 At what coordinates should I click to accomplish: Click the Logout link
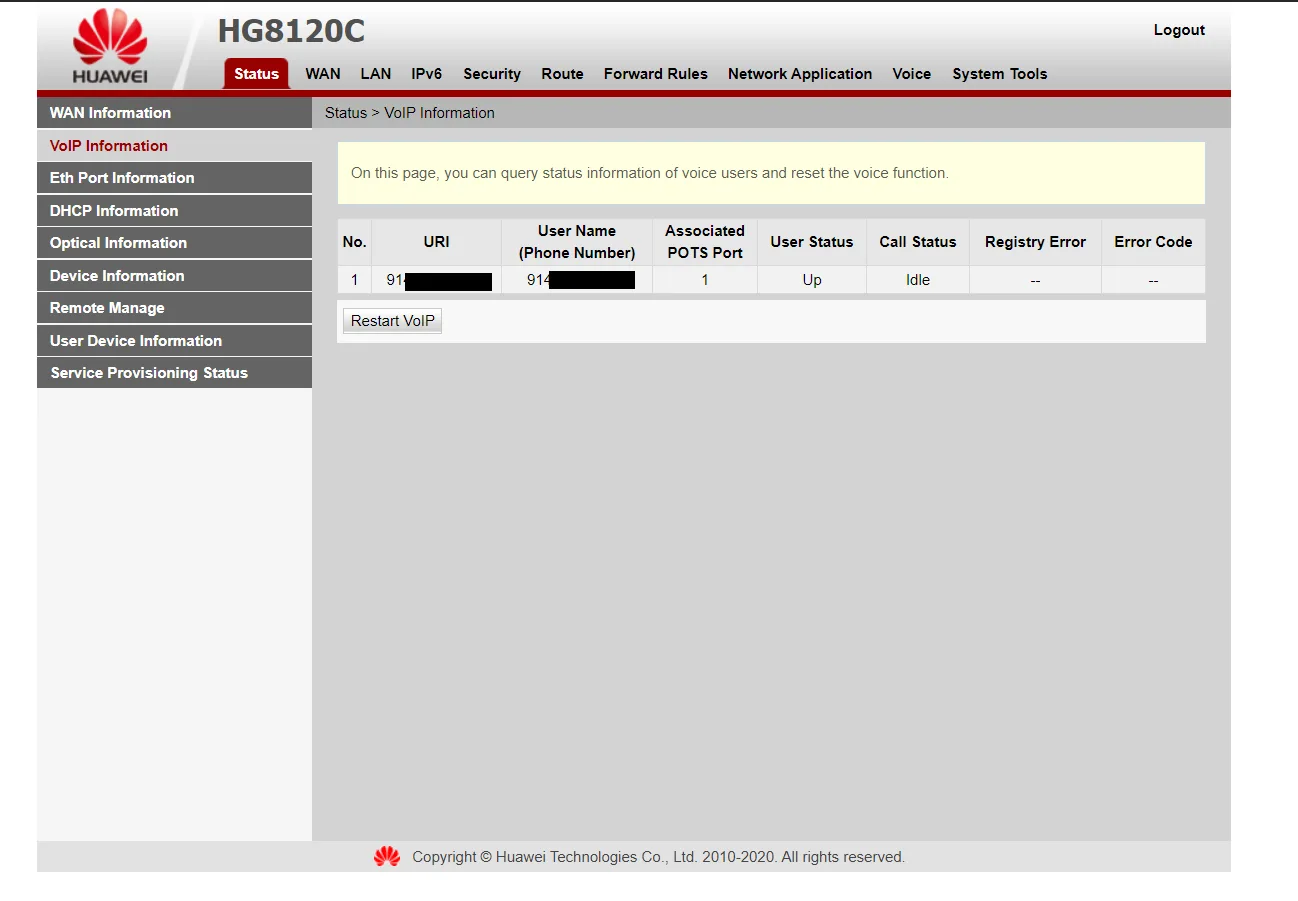[x=1179, y=30]
